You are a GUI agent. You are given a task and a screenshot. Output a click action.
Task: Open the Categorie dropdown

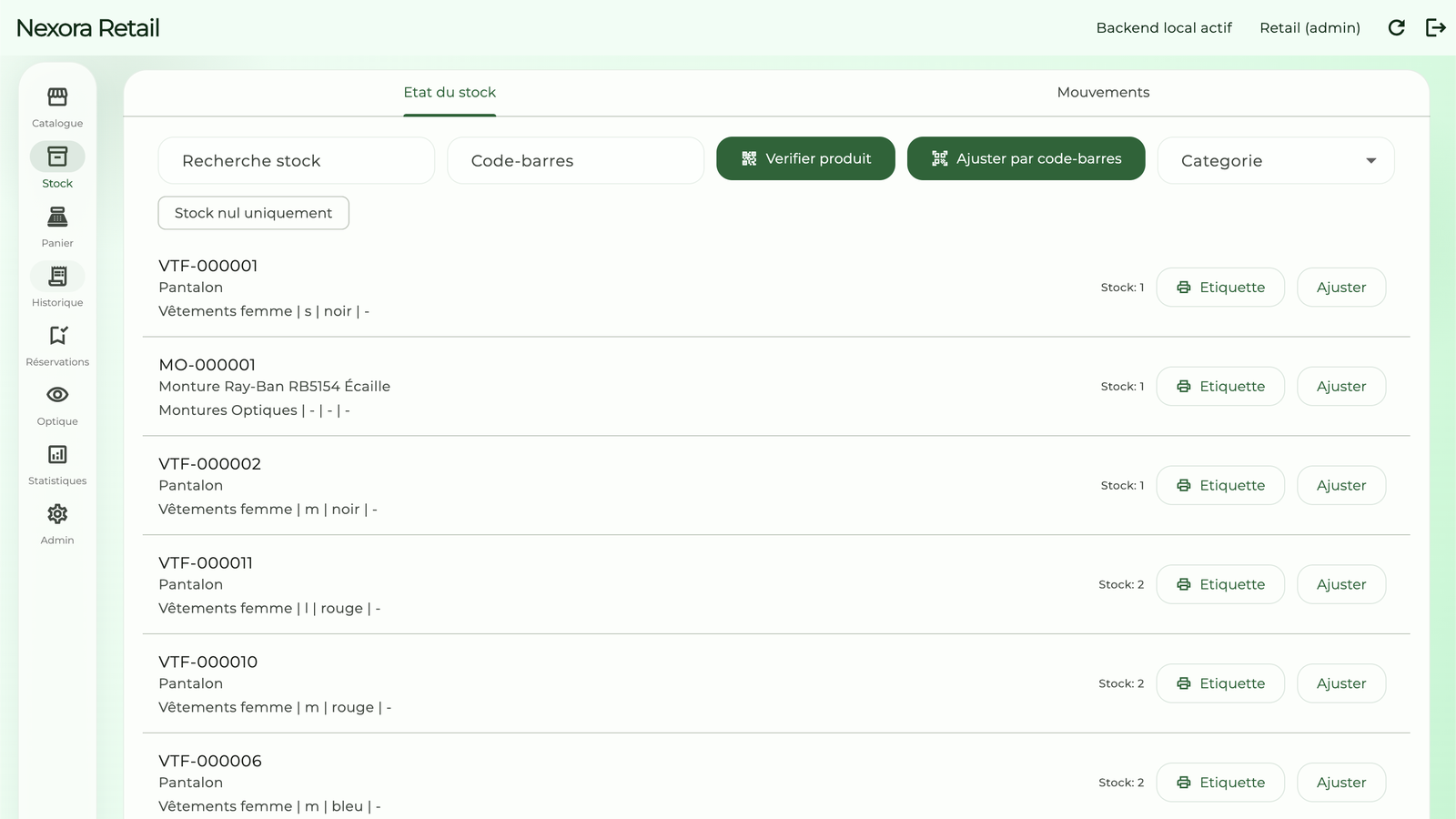pyautogui.click(x=1276, y=160)
